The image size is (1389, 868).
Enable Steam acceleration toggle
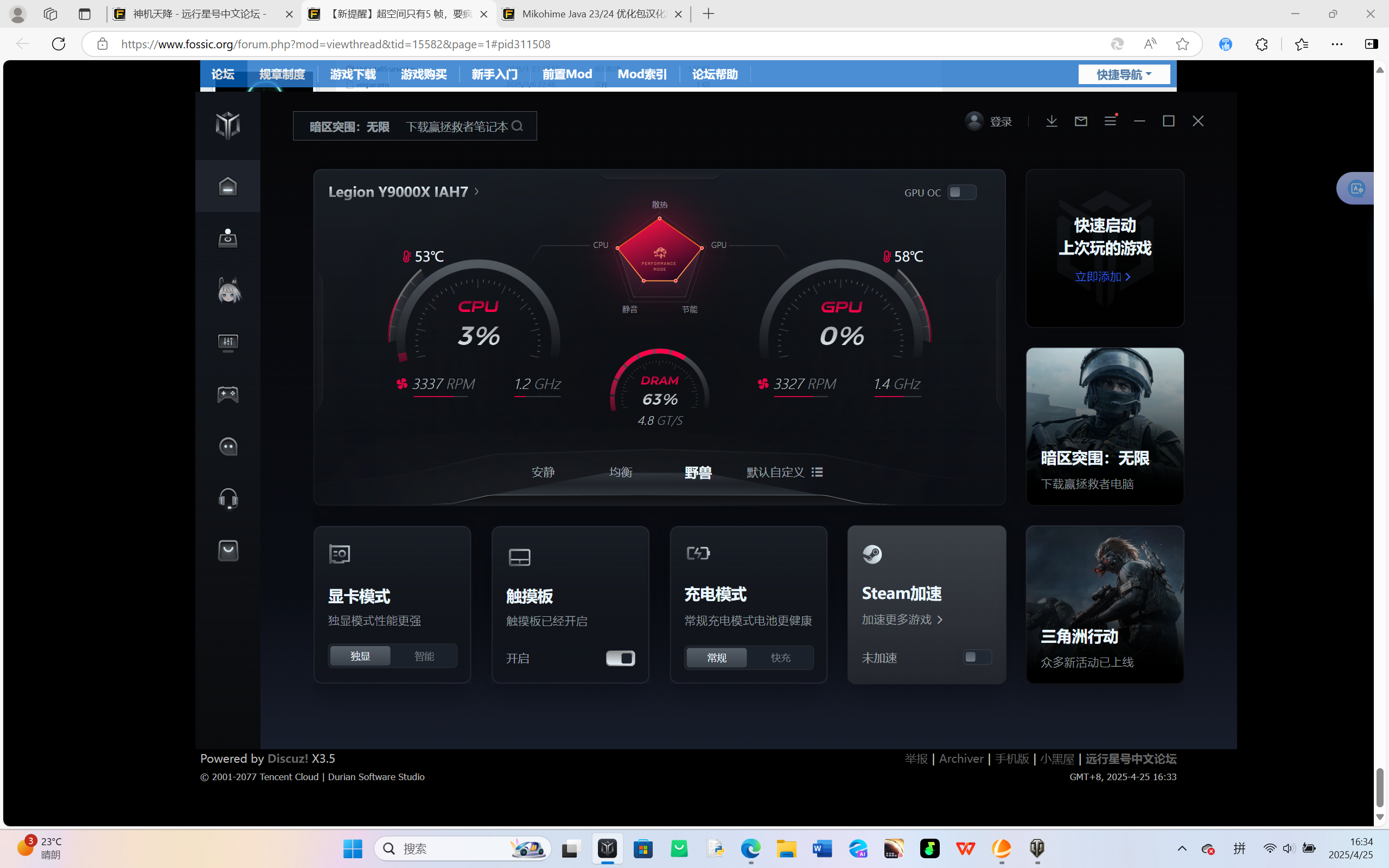click(977, 657)
